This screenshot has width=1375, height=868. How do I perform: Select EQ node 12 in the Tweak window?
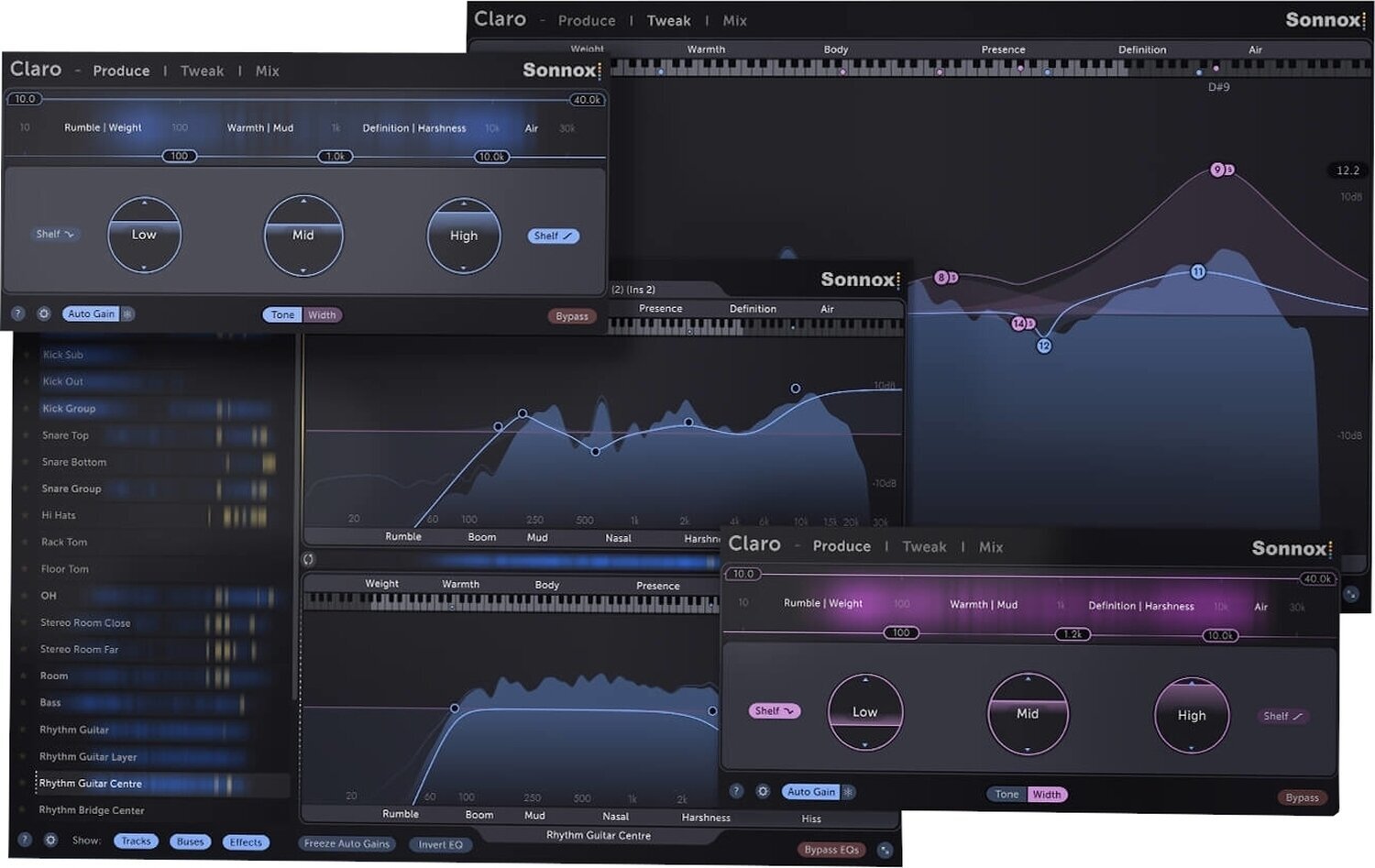click(1044, 346)
